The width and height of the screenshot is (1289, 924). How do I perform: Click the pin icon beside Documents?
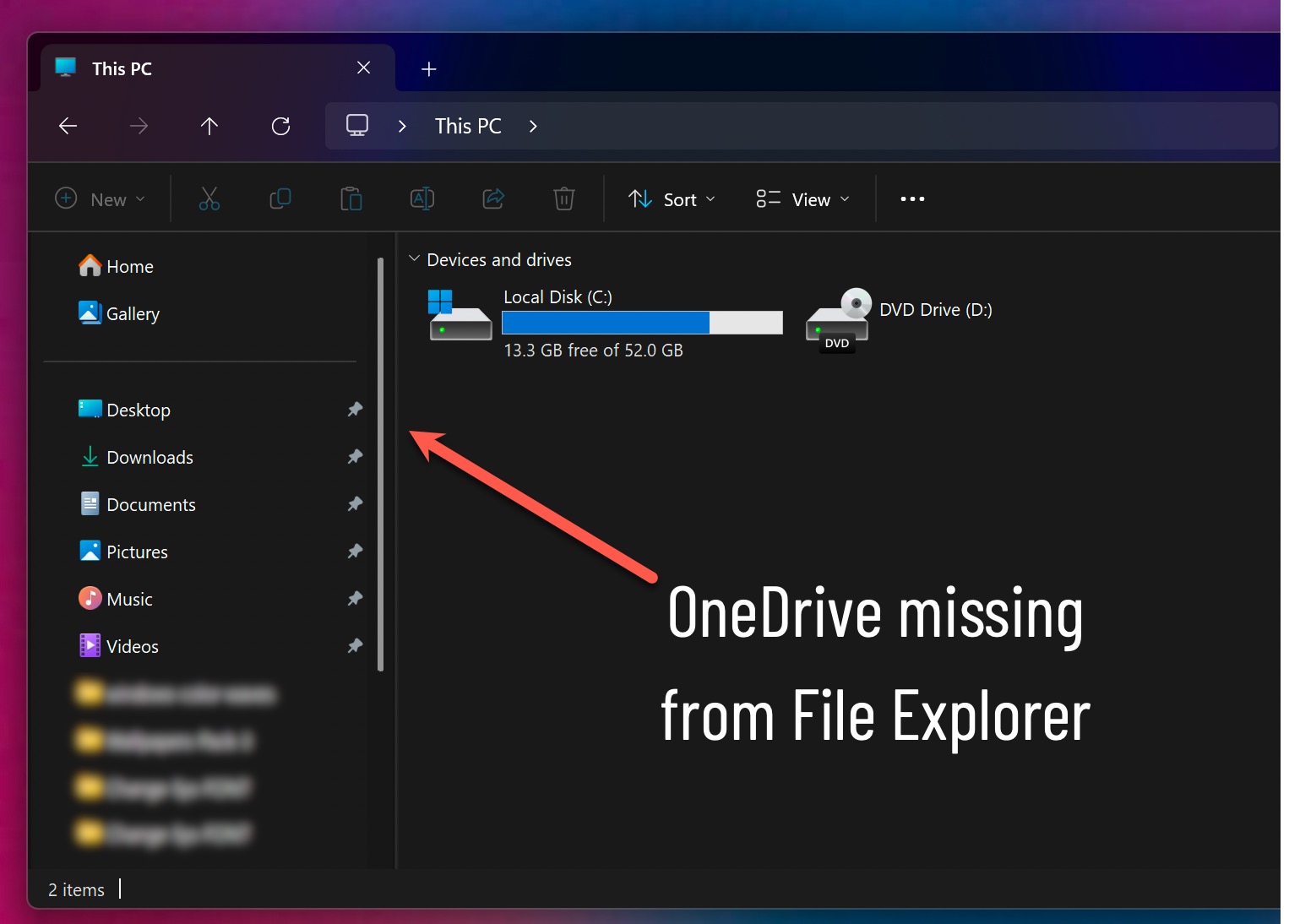point(356,504)
